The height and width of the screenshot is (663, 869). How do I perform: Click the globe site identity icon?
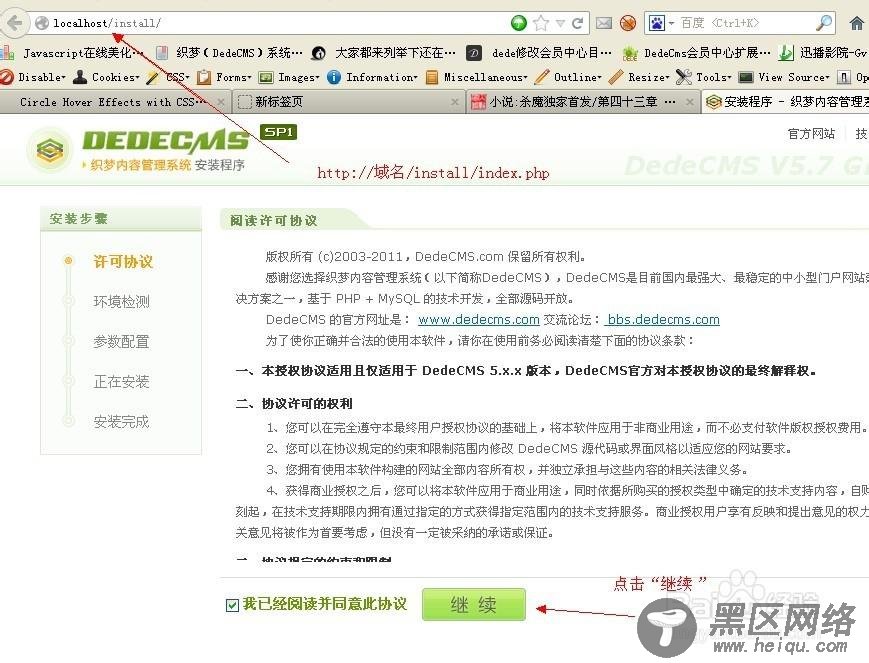point(42,23)
